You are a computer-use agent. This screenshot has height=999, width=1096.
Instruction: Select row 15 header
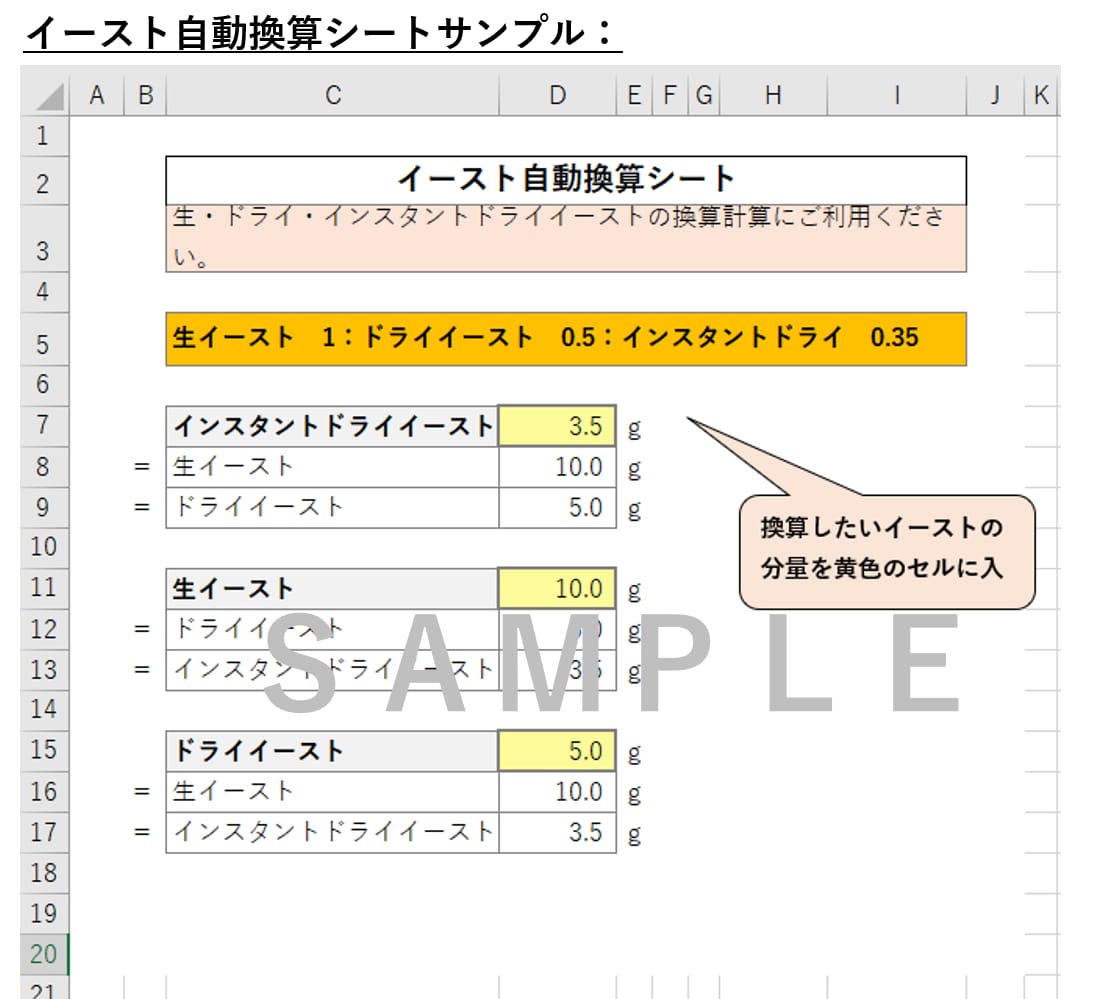(44, 751)
